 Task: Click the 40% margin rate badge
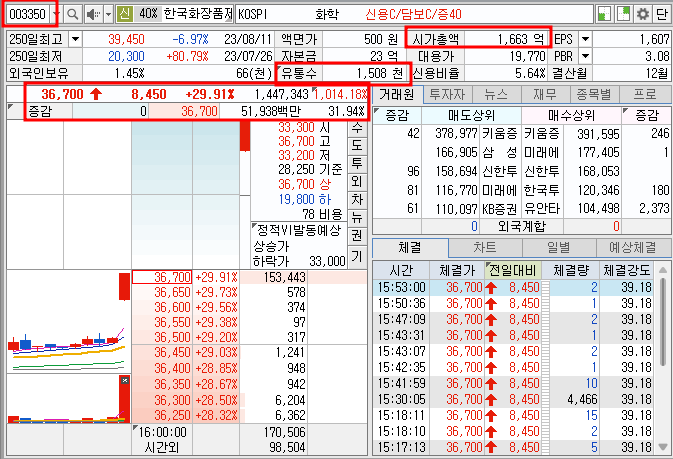pyautogui.click(x=148, y=14)
